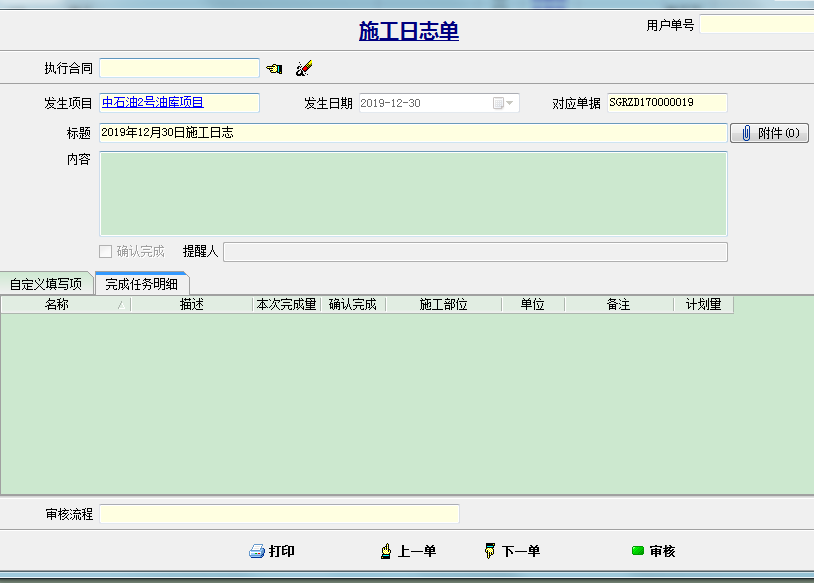Click the 标题 title input field

pos(413,133)
